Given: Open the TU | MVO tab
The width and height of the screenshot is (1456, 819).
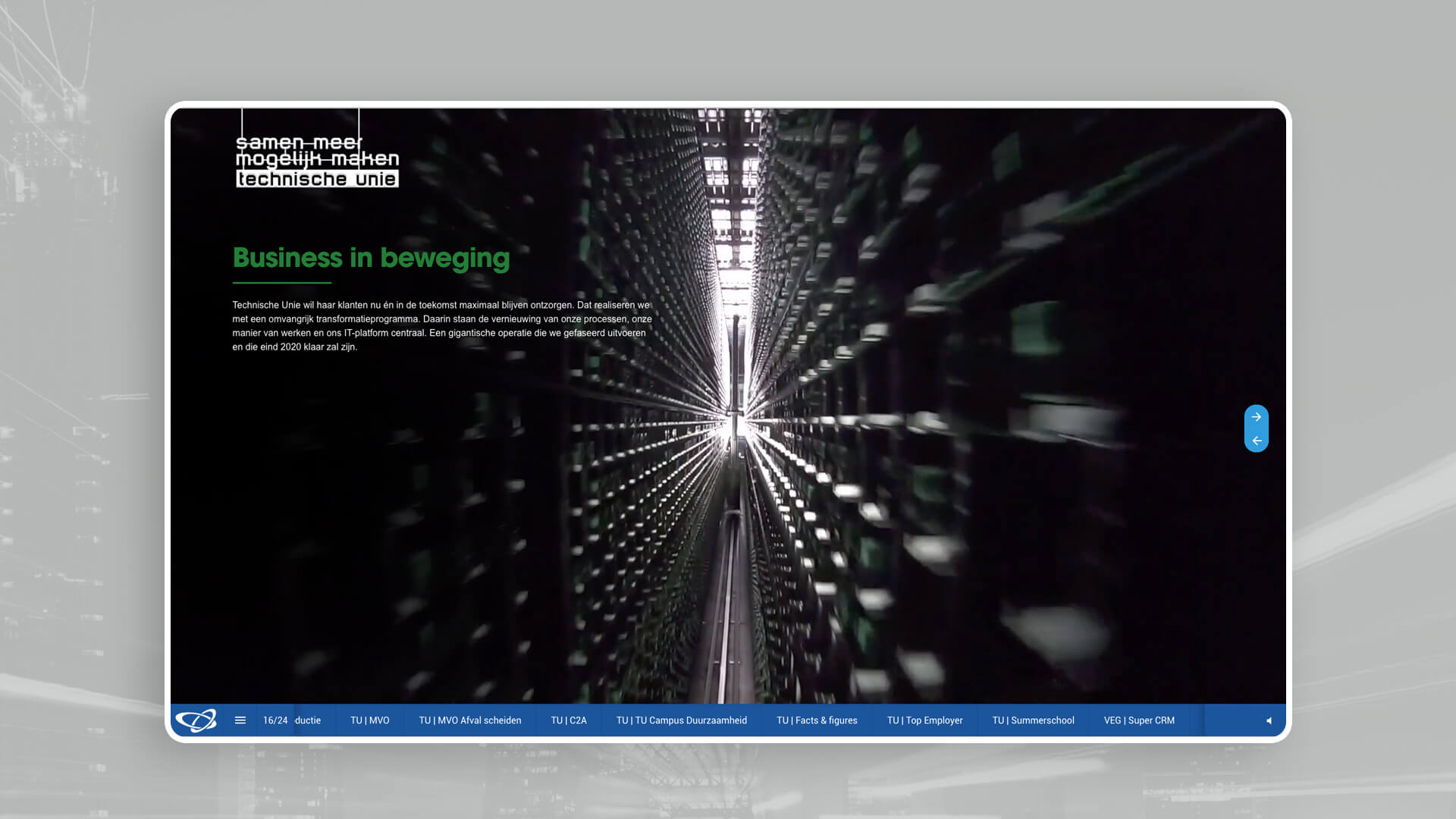Looking at the screenshot, I should [369, 720].
